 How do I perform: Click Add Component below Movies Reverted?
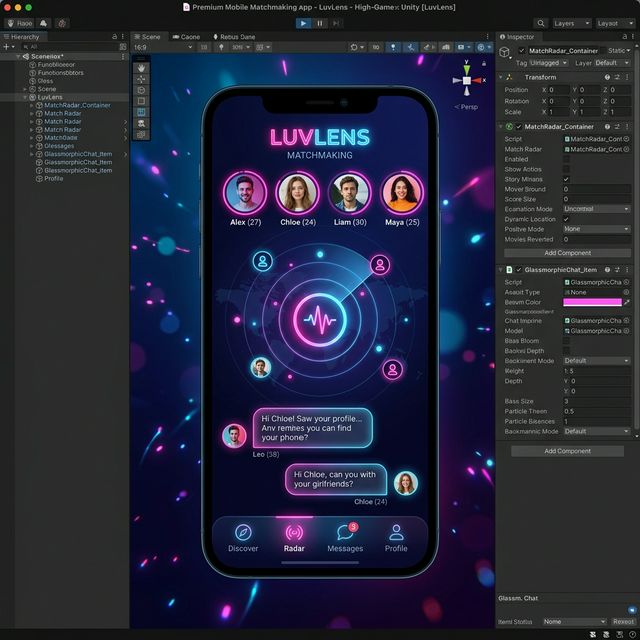tap(567, 253)
